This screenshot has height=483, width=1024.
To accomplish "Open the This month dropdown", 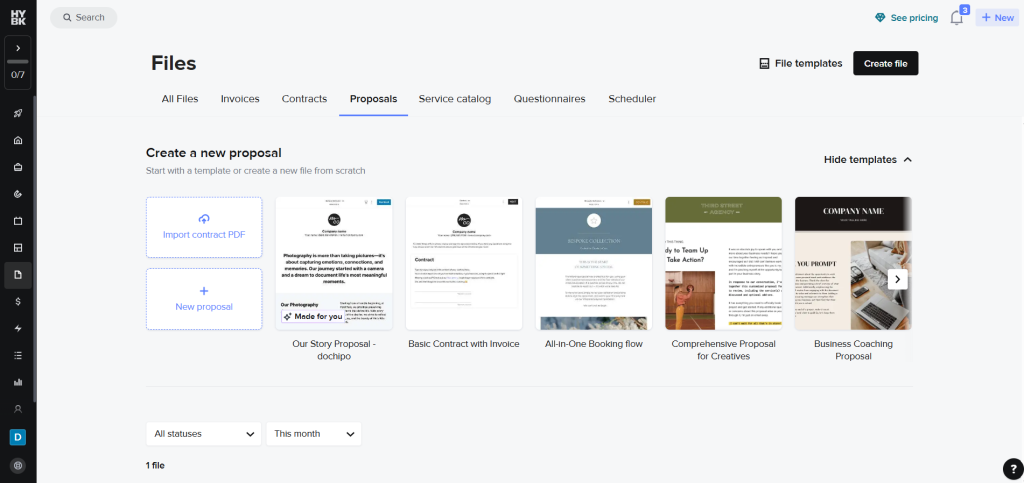I will coord(313,434).
